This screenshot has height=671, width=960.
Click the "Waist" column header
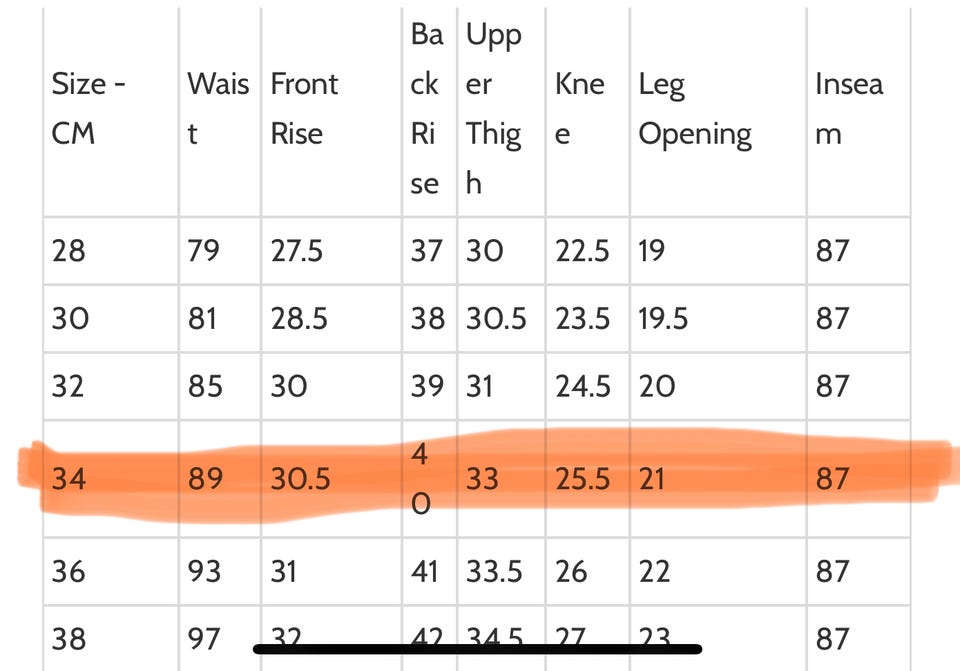218,108
